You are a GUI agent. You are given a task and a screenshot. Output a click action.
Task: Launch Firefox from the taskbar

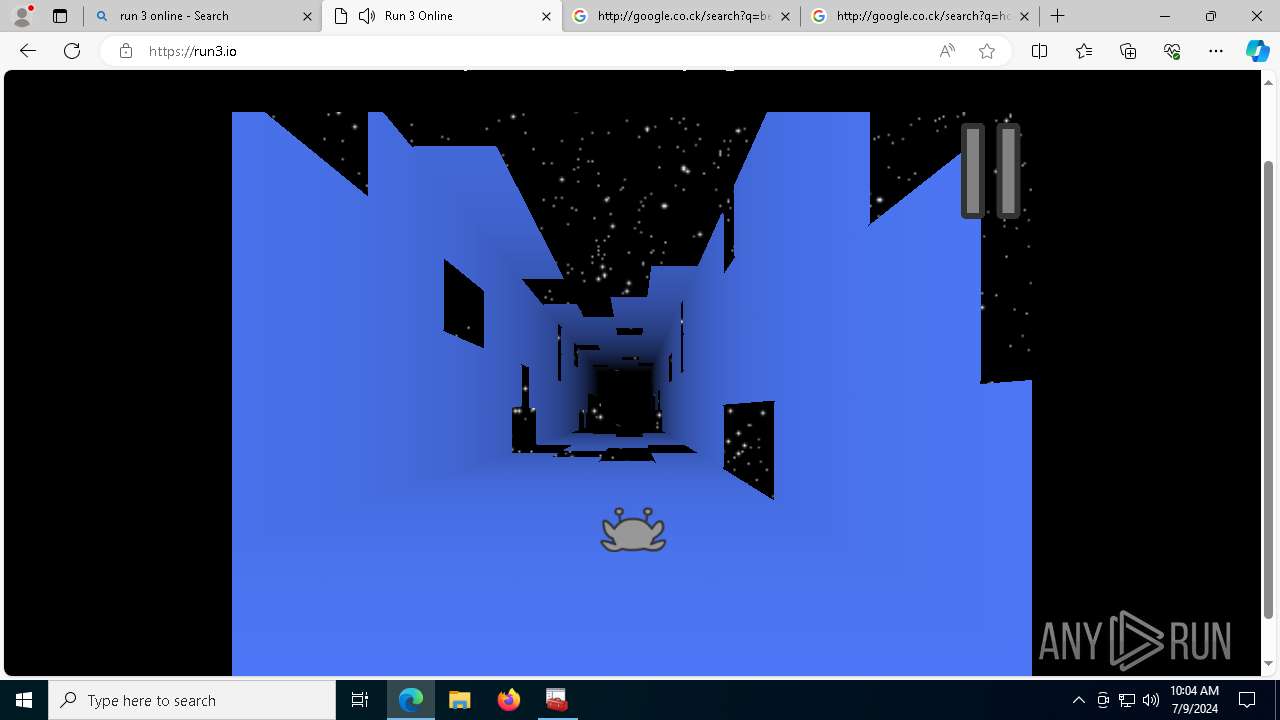[508, 700]
